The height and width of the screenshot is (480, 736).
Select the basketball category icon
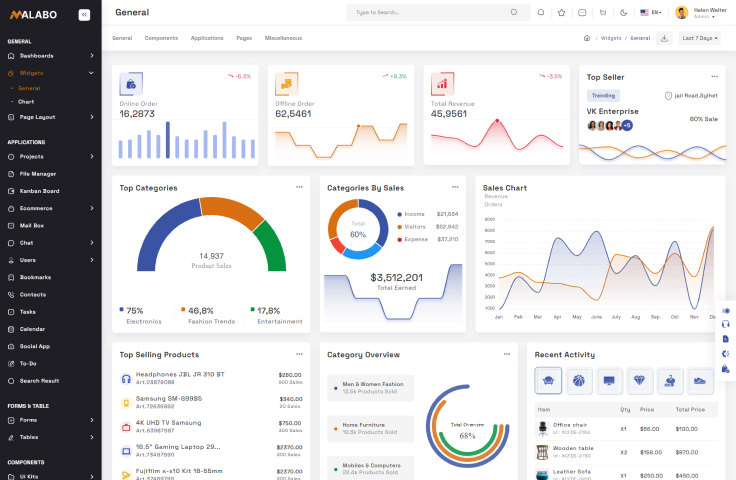click(578, 380)
